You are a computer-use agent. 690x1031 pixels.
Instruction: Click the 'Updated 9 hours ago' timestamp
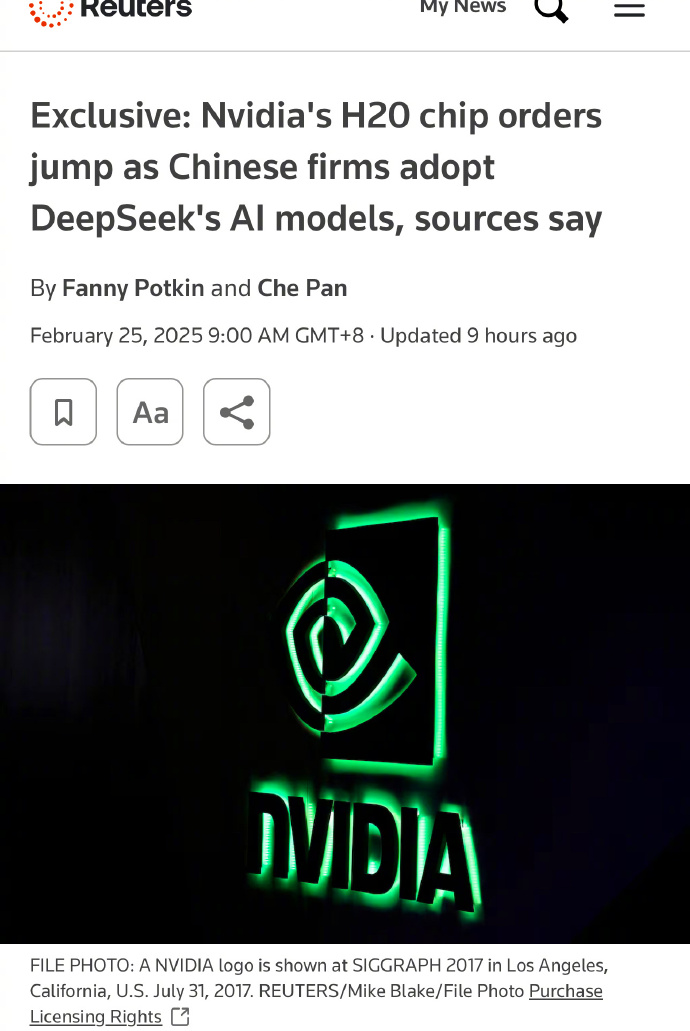[478, 336]
